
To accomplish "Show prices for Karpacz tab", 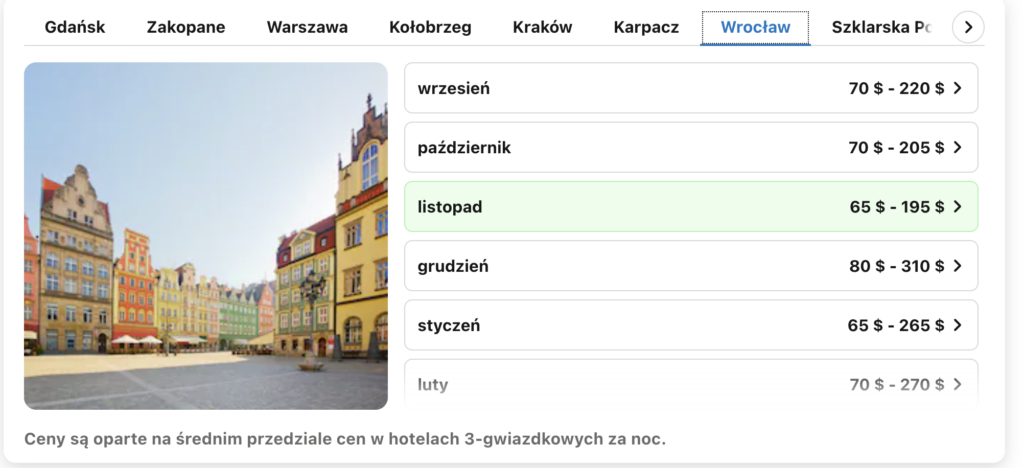I will coord(646,28).
